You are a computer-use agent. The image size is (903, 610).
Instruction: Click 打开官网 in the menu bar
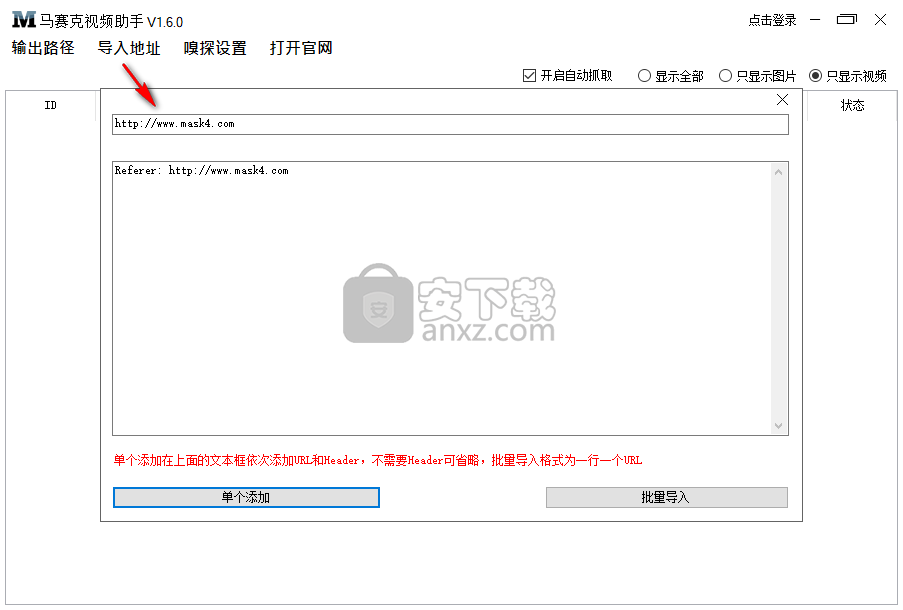click(x=301, y=48)
